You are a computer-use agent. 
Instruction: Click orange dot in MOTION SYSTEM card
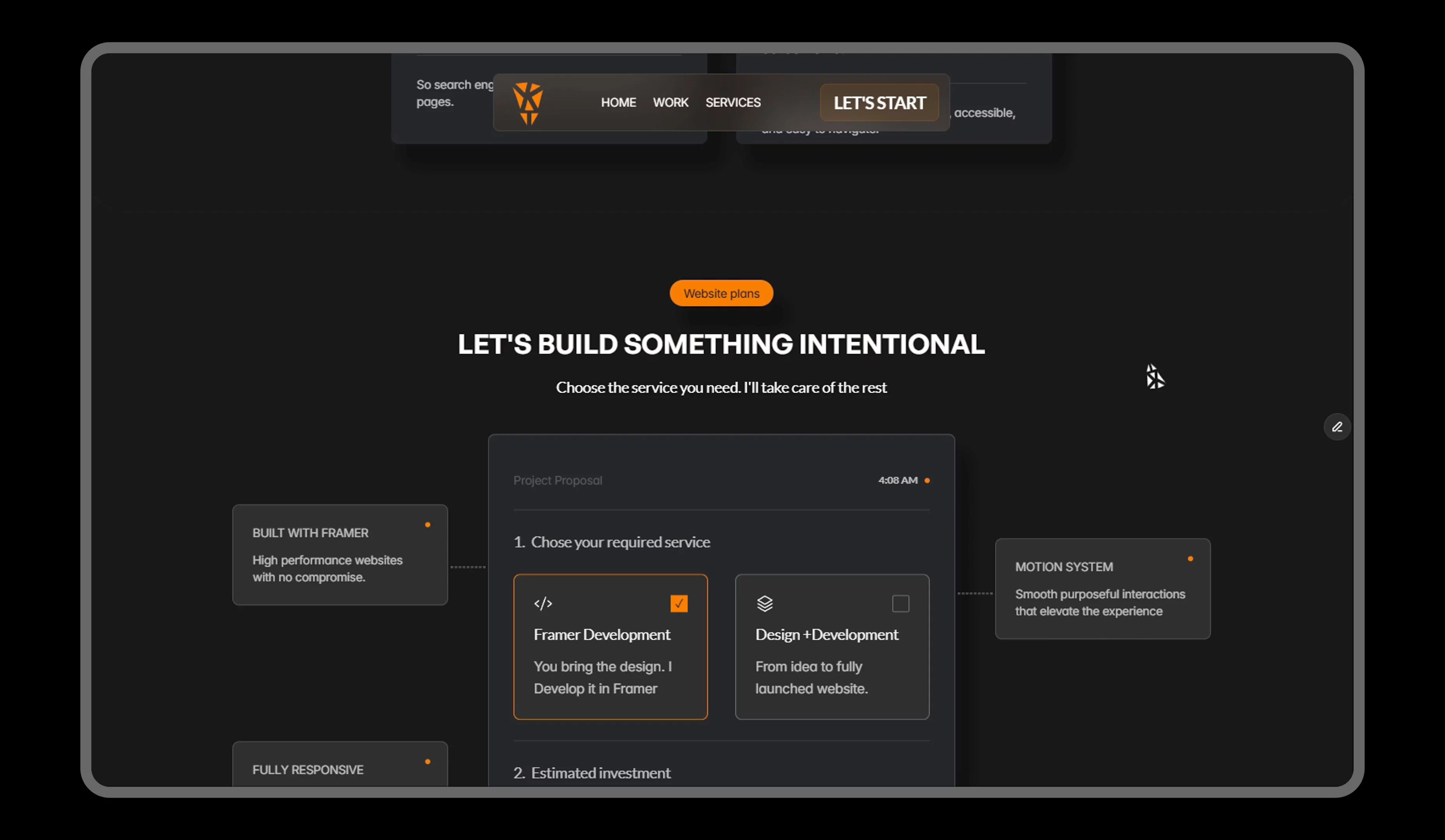tap(1190, 558)
